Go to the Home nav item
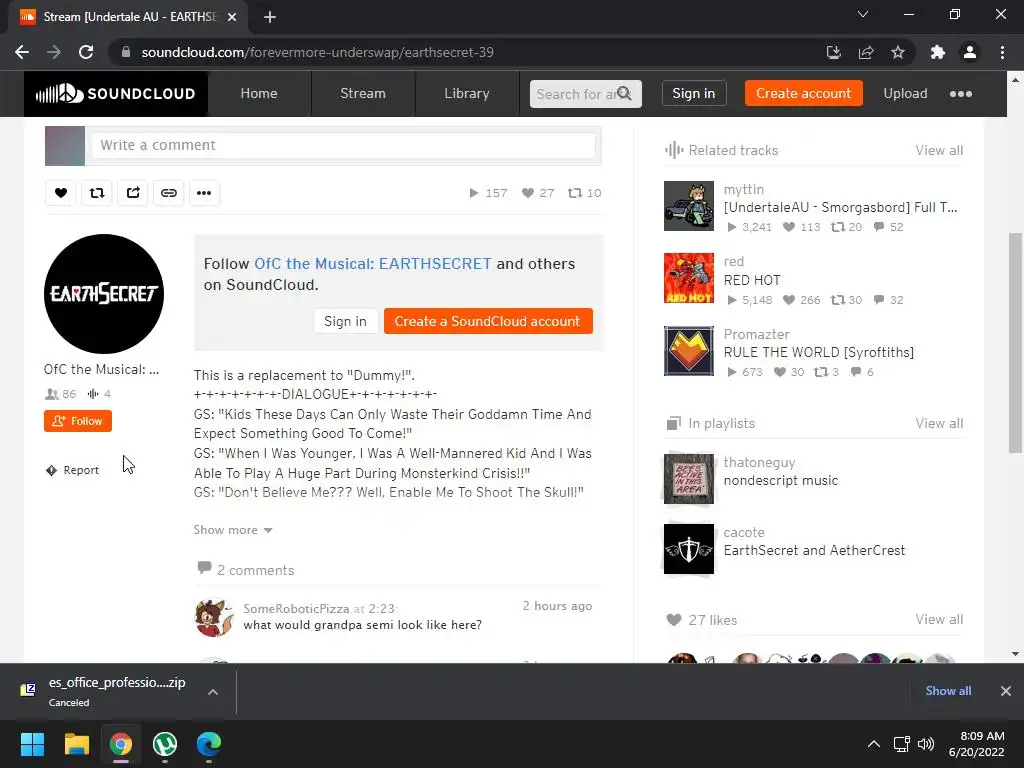1024x768 pixels. [x=259, y=93]
